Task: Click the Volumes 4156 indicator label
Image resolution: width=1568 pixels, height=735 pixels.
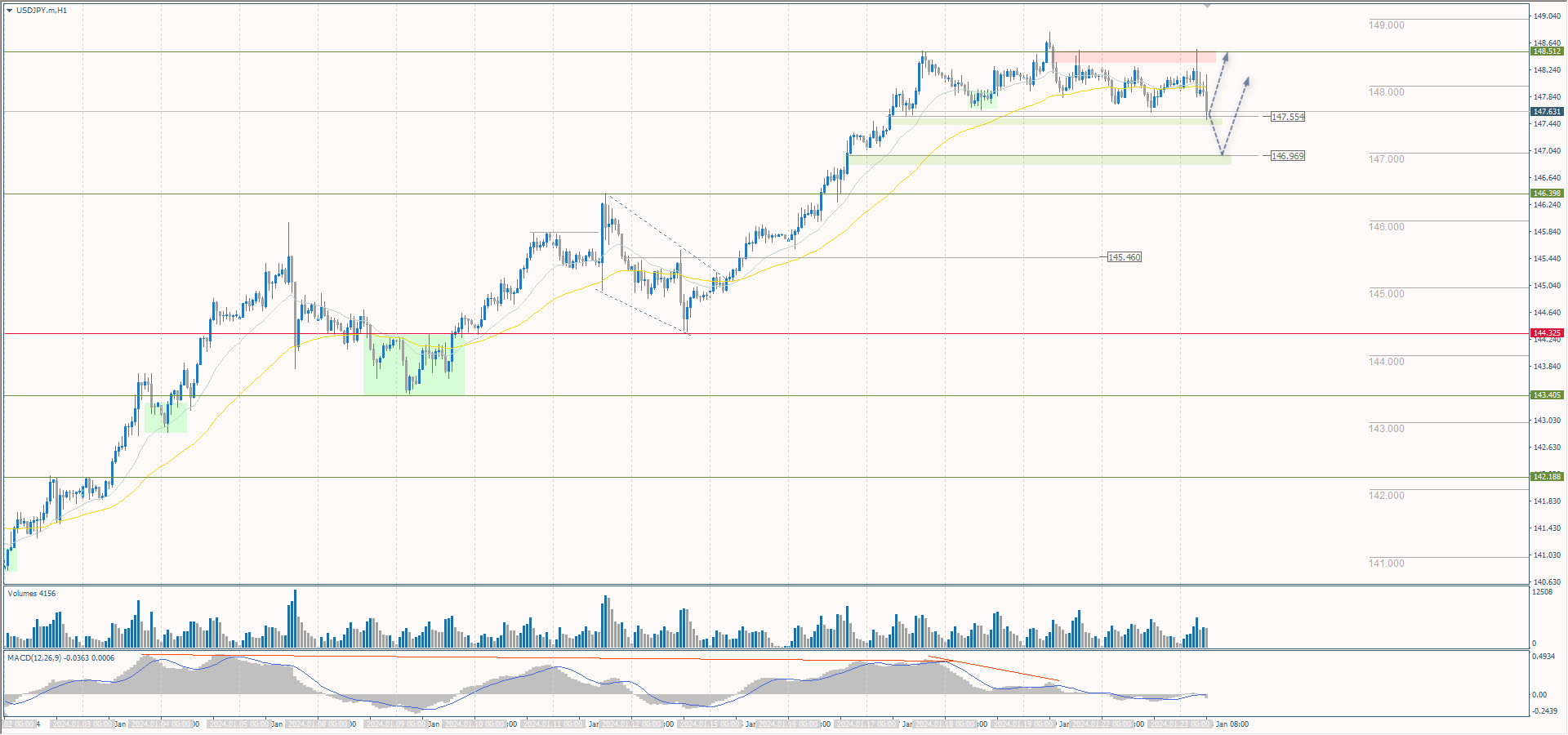Action: click(32, 594)
